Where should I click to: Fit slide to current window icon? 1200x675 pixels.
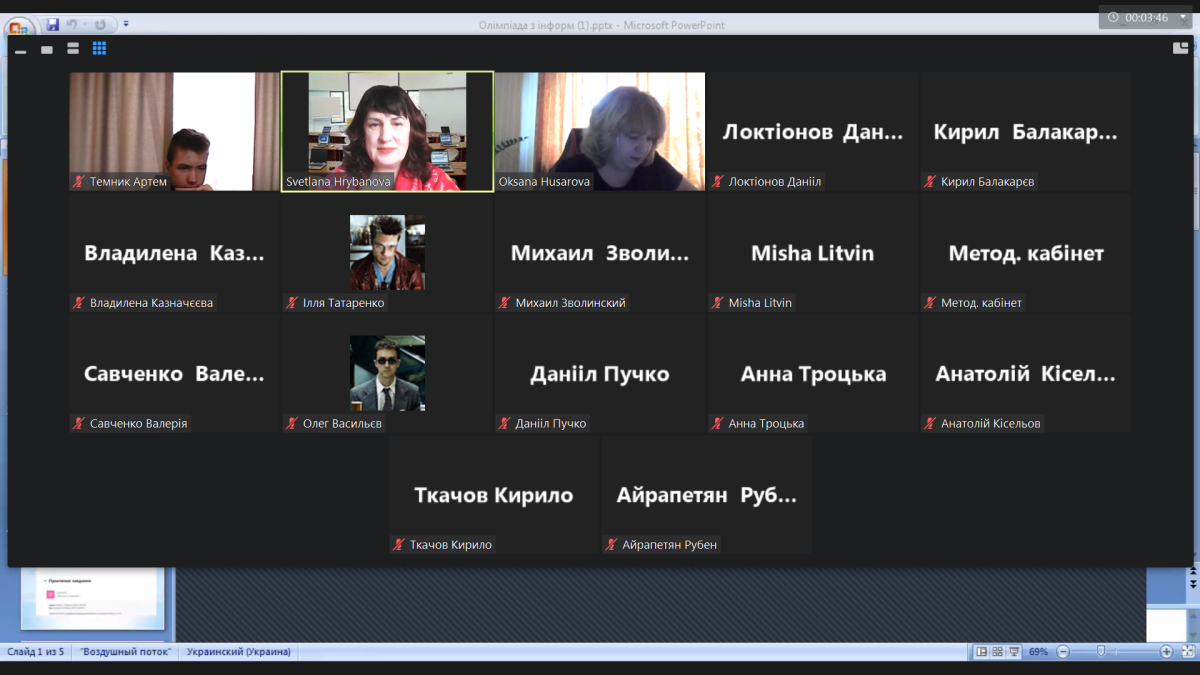(1188, 652)
